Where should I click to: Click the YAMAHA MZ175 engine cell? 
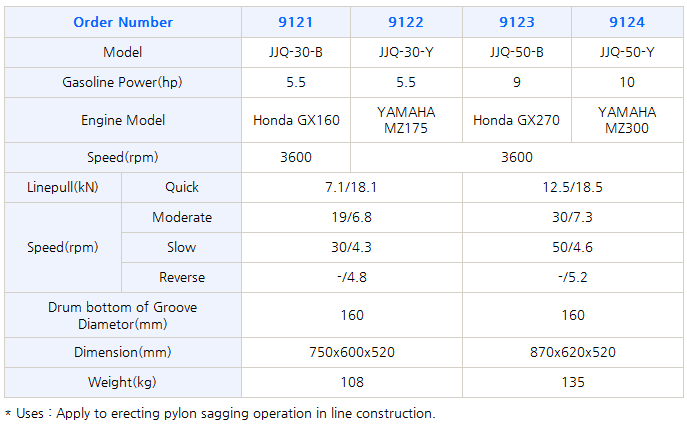point(406,120)
